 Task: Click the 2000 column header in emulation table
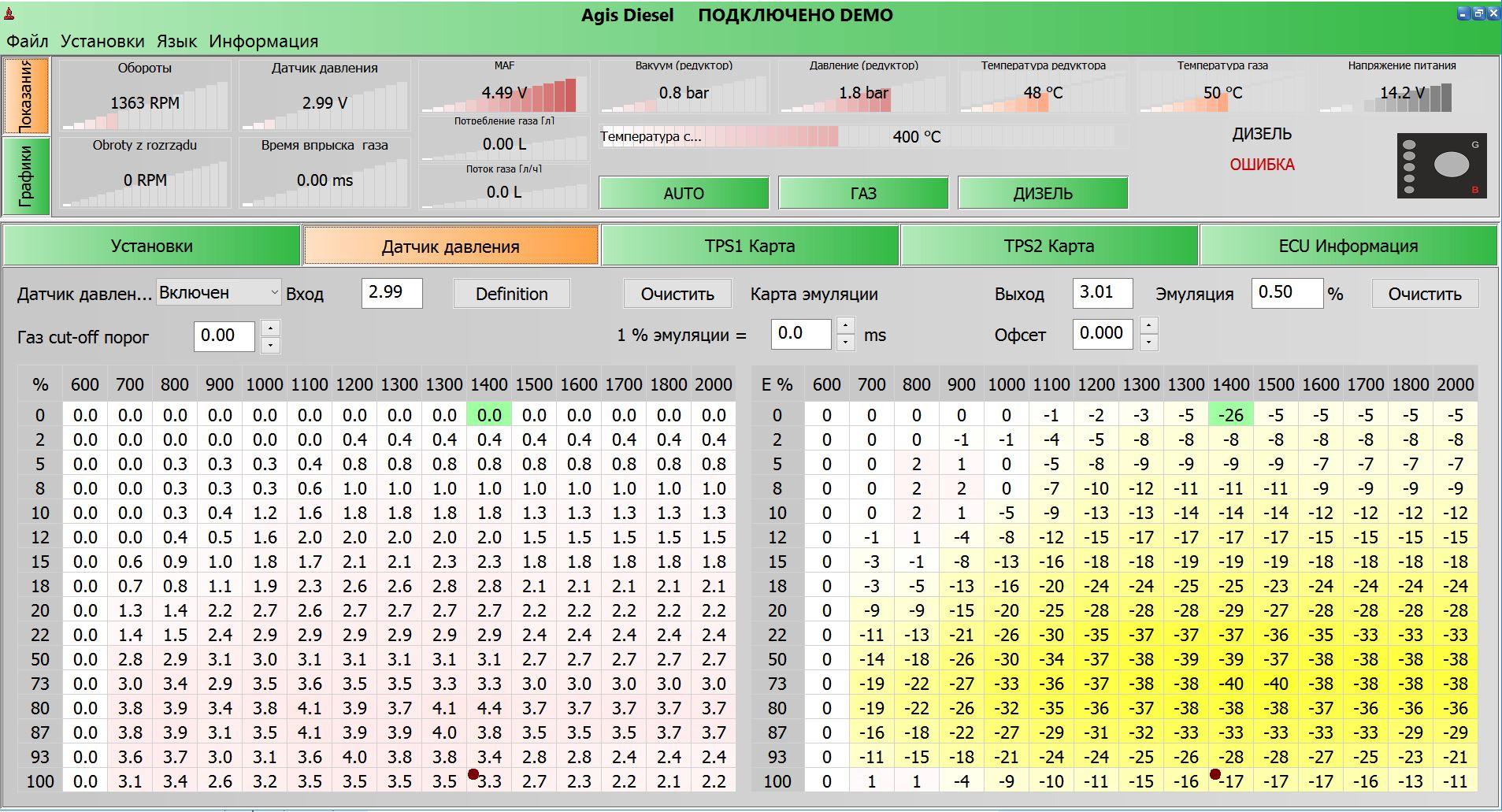(x=1456, y=384)
